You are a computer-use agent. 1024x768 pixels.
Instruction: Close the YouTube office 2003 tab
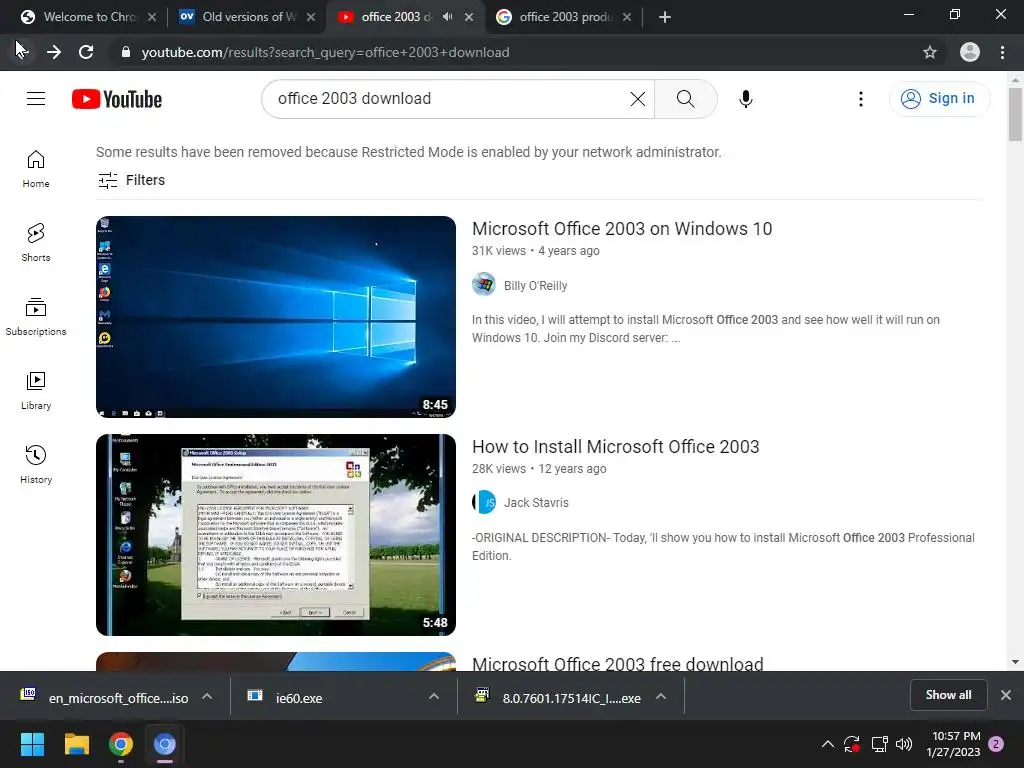[x=469, y=17]
